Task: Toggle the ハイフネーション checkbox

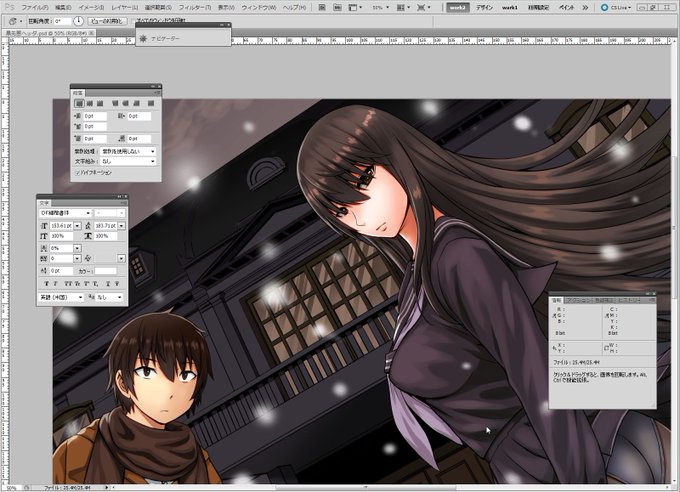Action: [x=77, y=173]
